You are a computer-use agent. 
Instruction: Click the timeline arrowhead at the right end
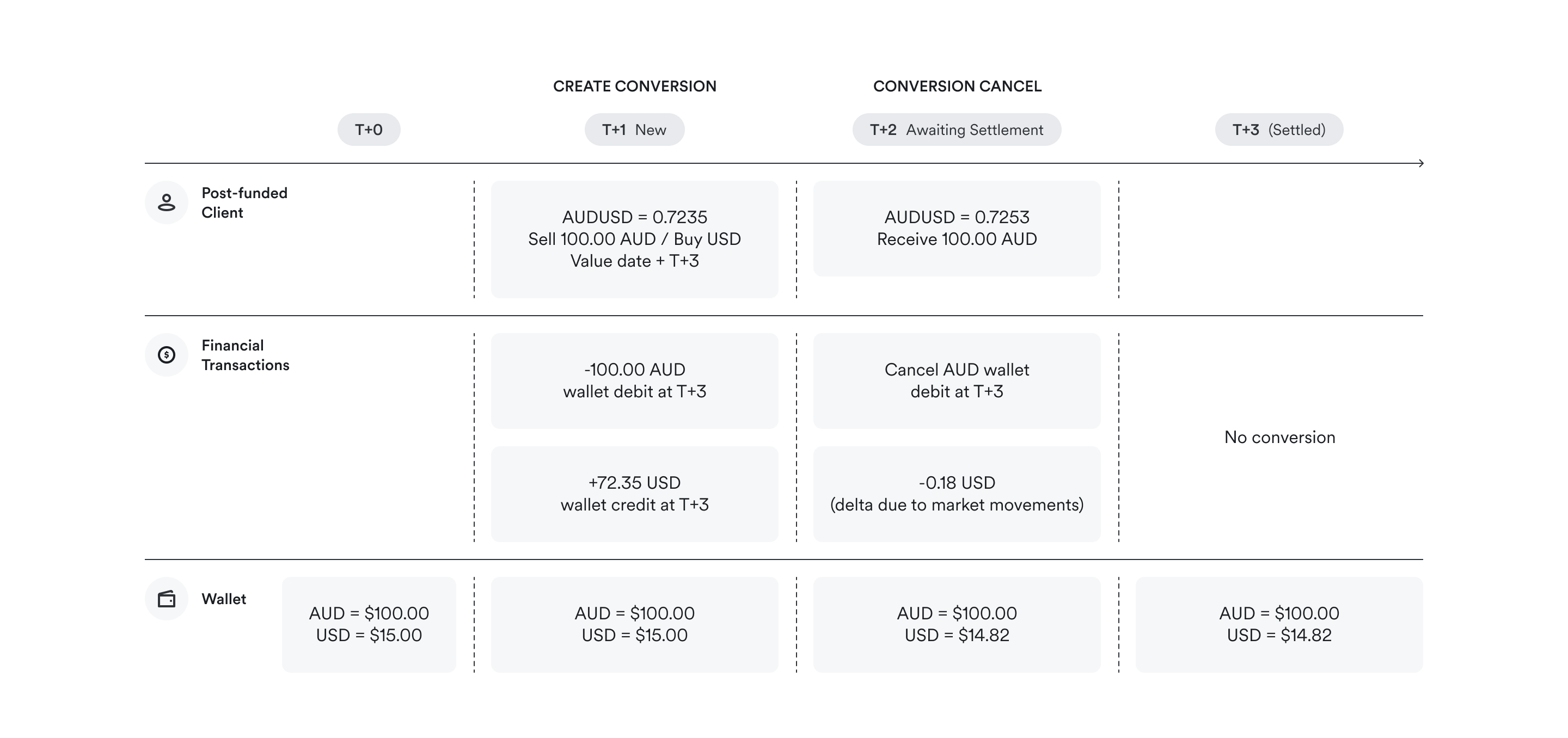(1420, 163)
